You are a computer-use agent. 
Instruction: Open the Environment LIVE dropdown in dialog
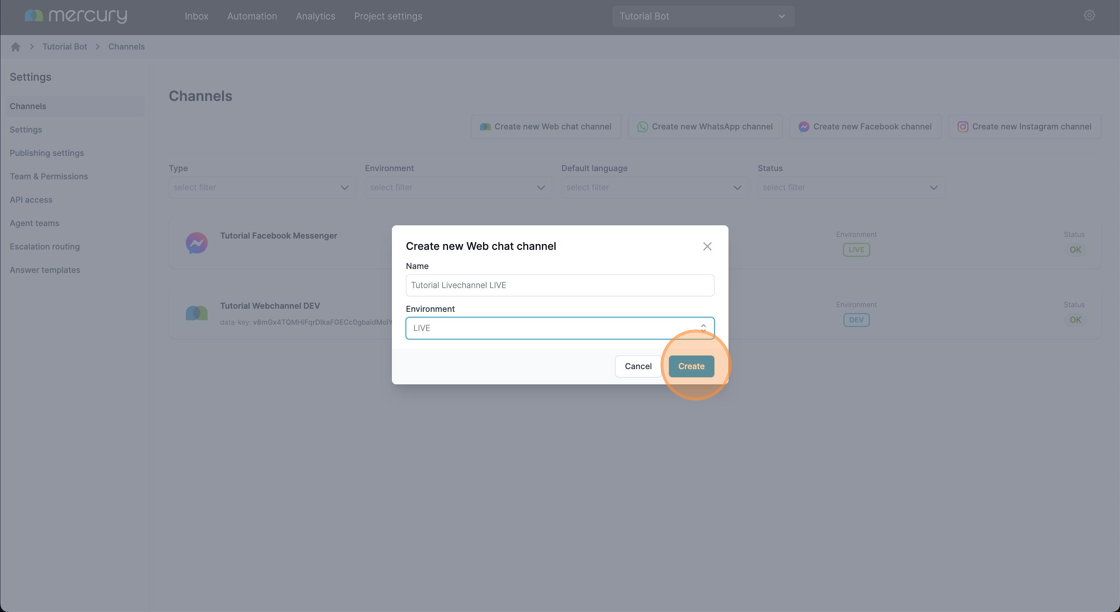click(560, 328)
